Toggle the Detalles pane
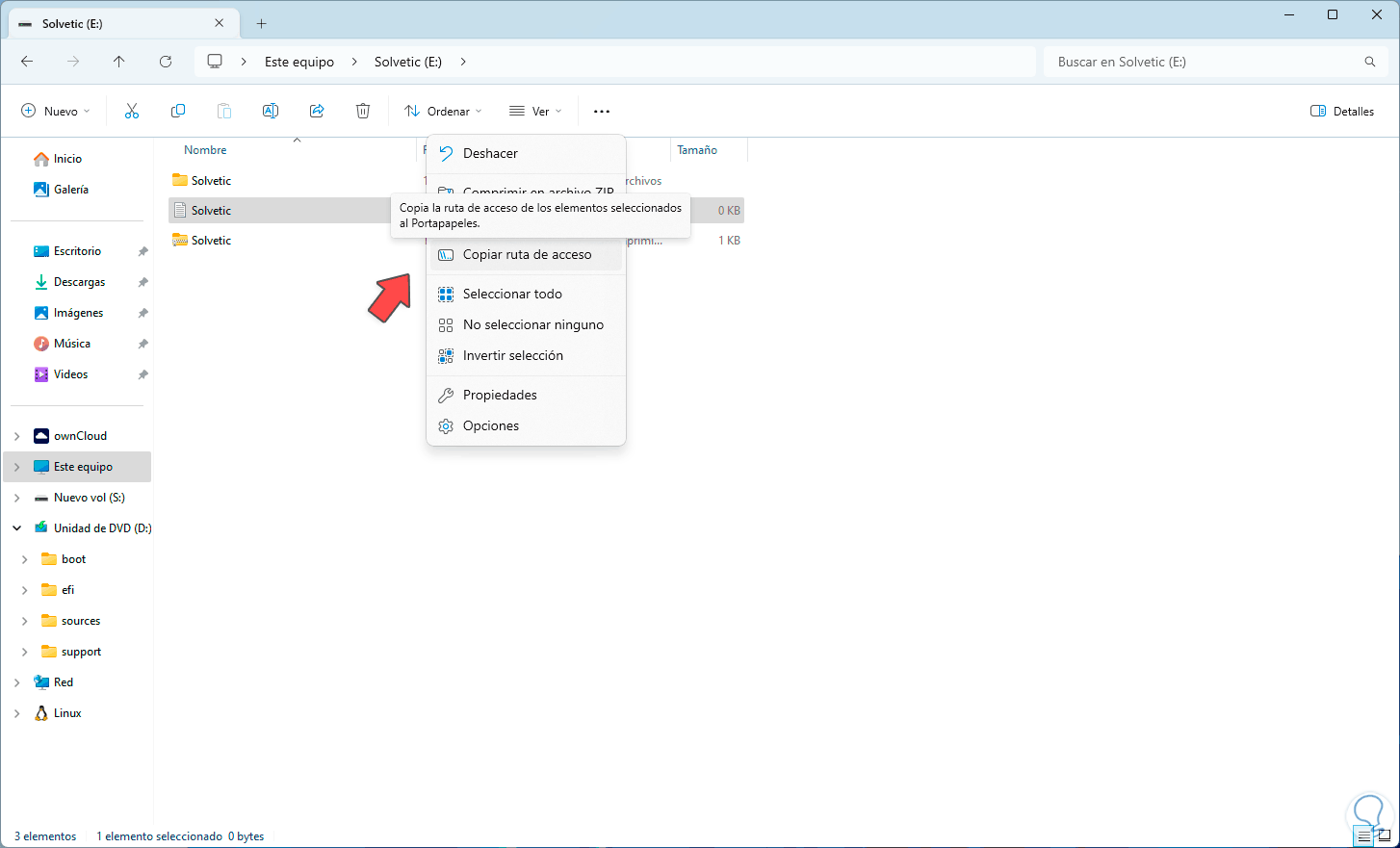 click(x=1342, y=112)
